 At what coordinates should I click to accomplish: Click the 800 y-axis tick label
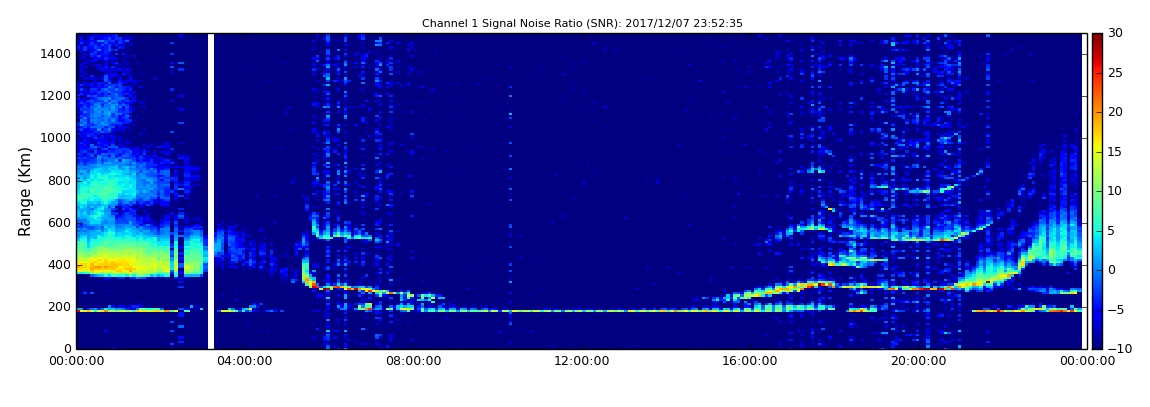tap(59, 180)
